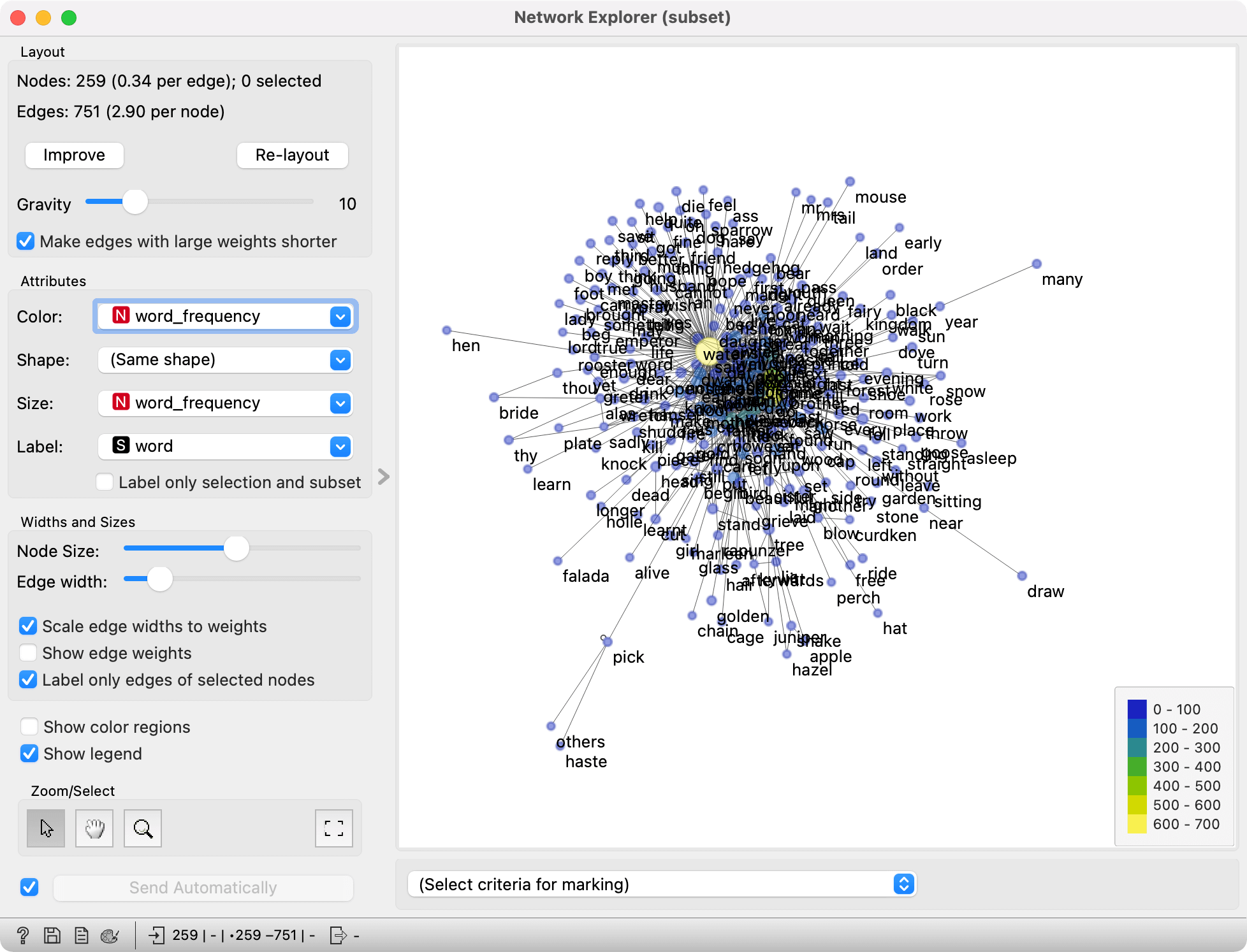Select the 'draw' node in the graph
This screenshot has height=952, width=1247.
pyautogui.click(x=1022, y=576)
